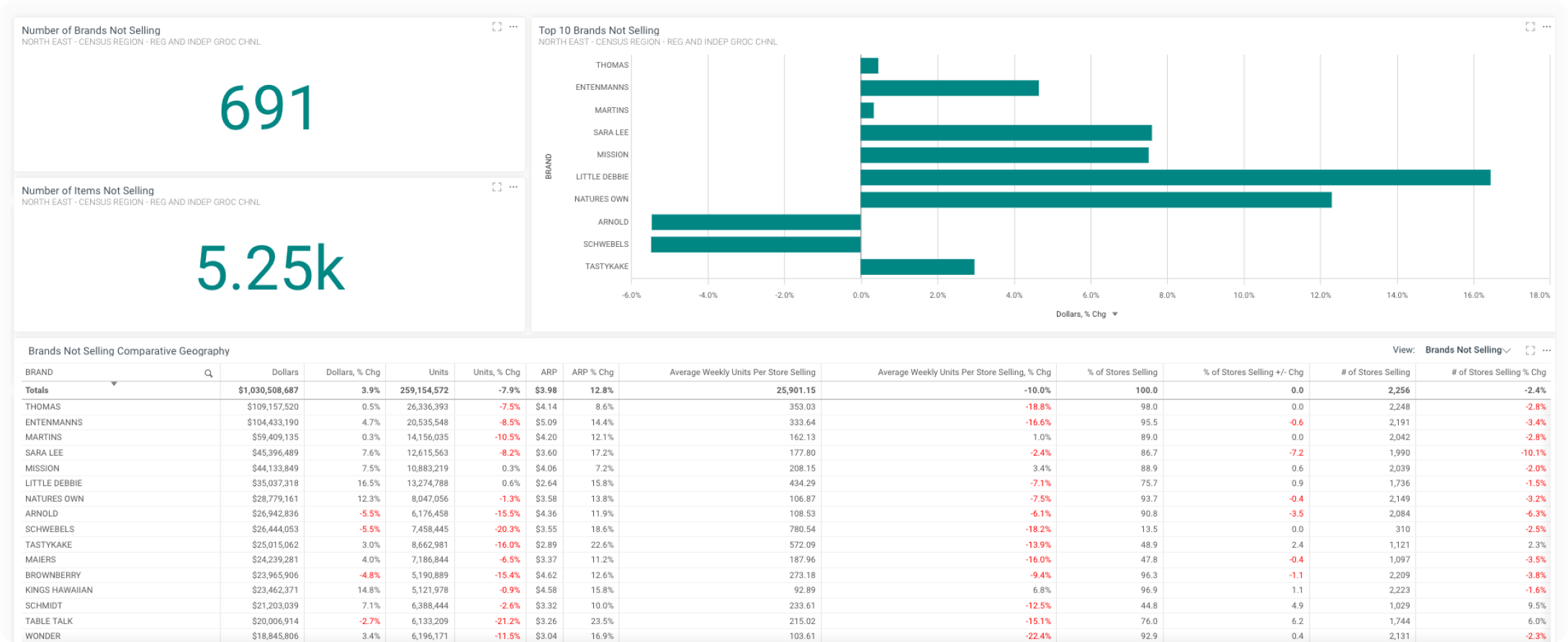Click the total units value 259,154,572

tap(424, 390)
